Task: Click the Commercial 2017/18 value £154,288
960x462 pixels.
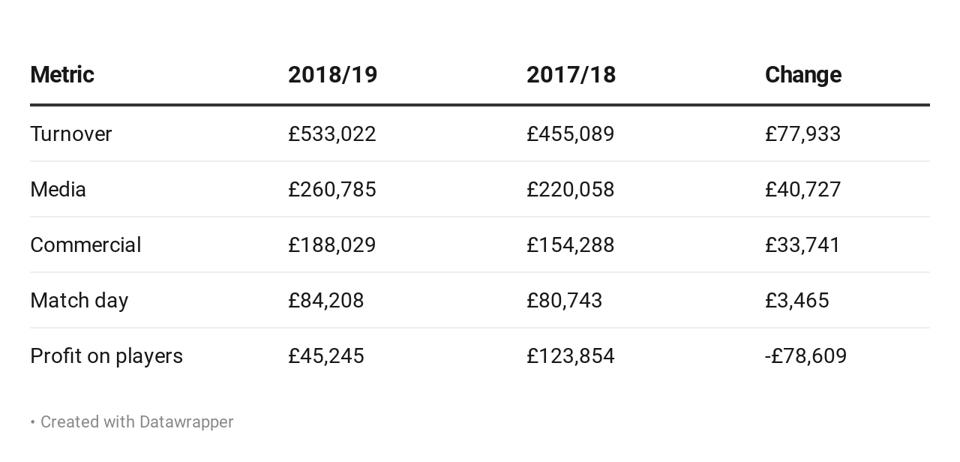Action: (570, 245)
